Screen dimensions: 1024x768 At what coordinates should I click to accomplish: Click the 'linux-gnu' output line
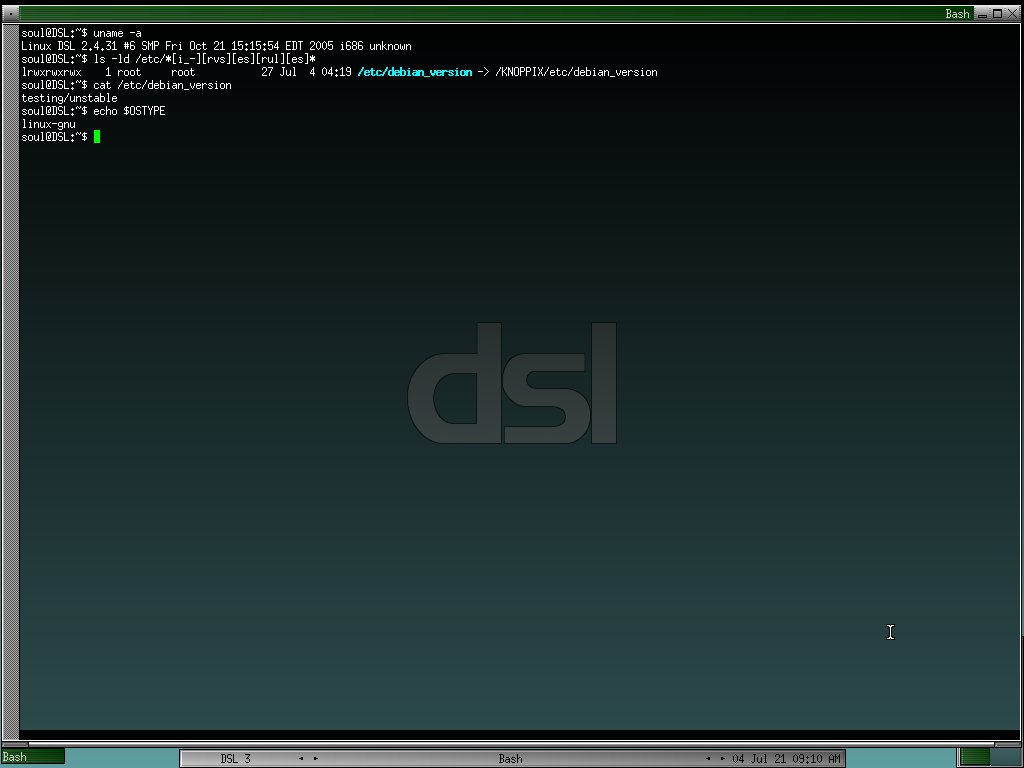click(48, 124)
